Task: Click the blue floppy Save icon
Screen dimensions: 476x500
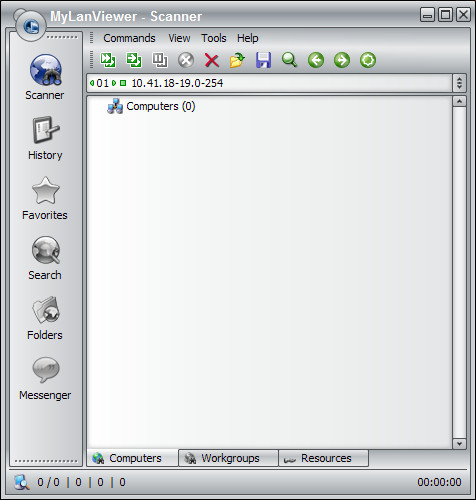Action: click(x=263, y=60)
